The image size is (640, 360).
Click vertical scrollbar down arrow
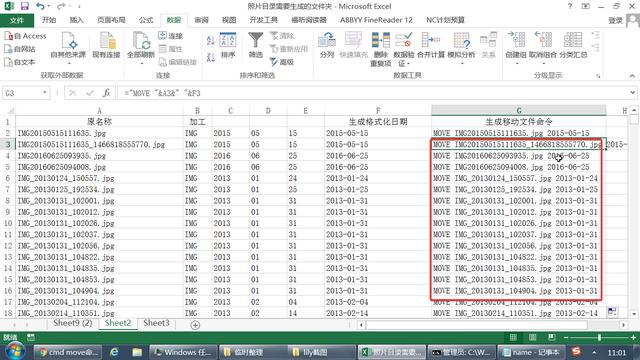click(x=634, y=314)
